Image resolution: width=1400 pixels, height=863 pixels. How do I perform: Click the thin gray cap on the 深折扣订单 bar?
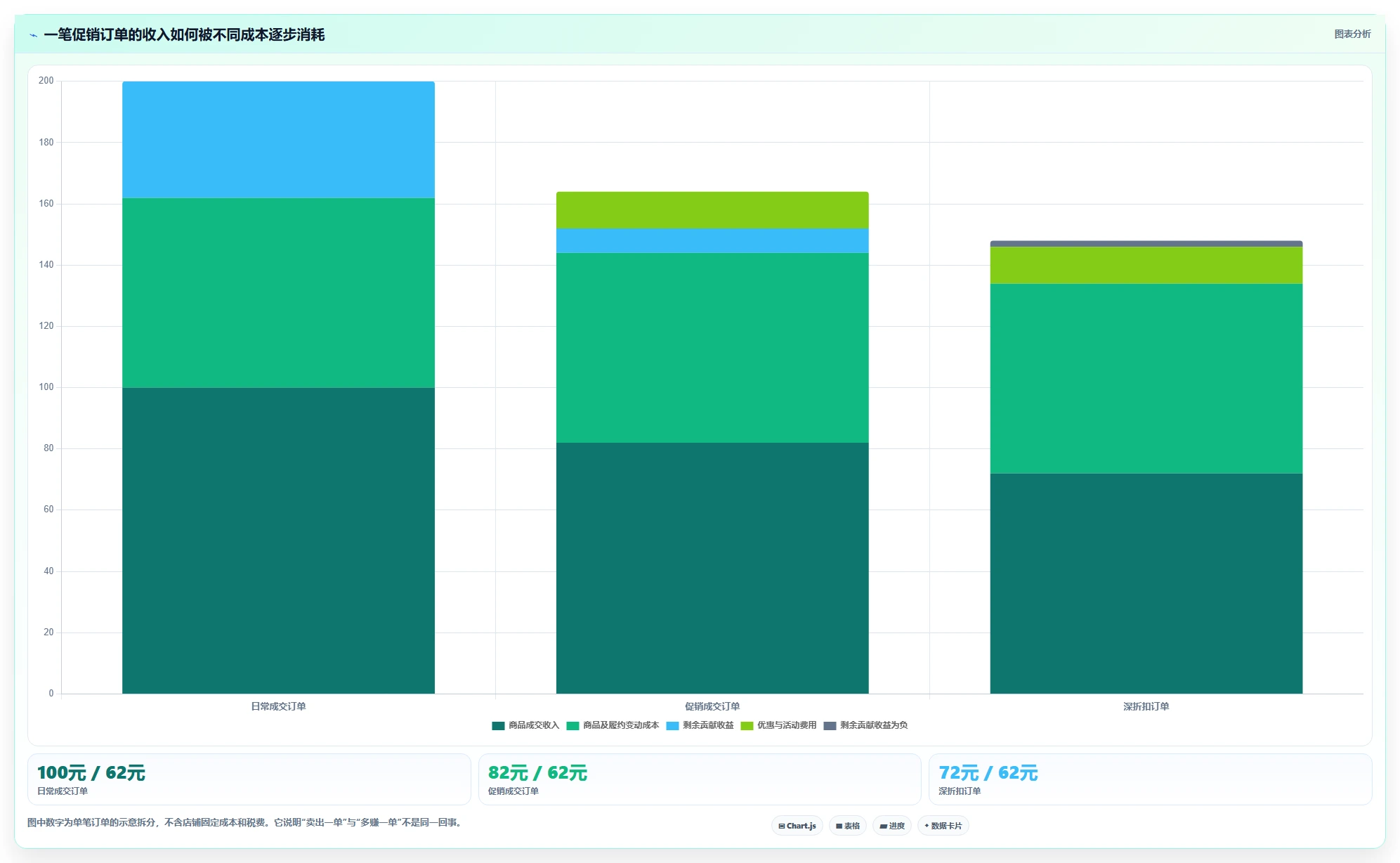click(x=1146, y=244)
